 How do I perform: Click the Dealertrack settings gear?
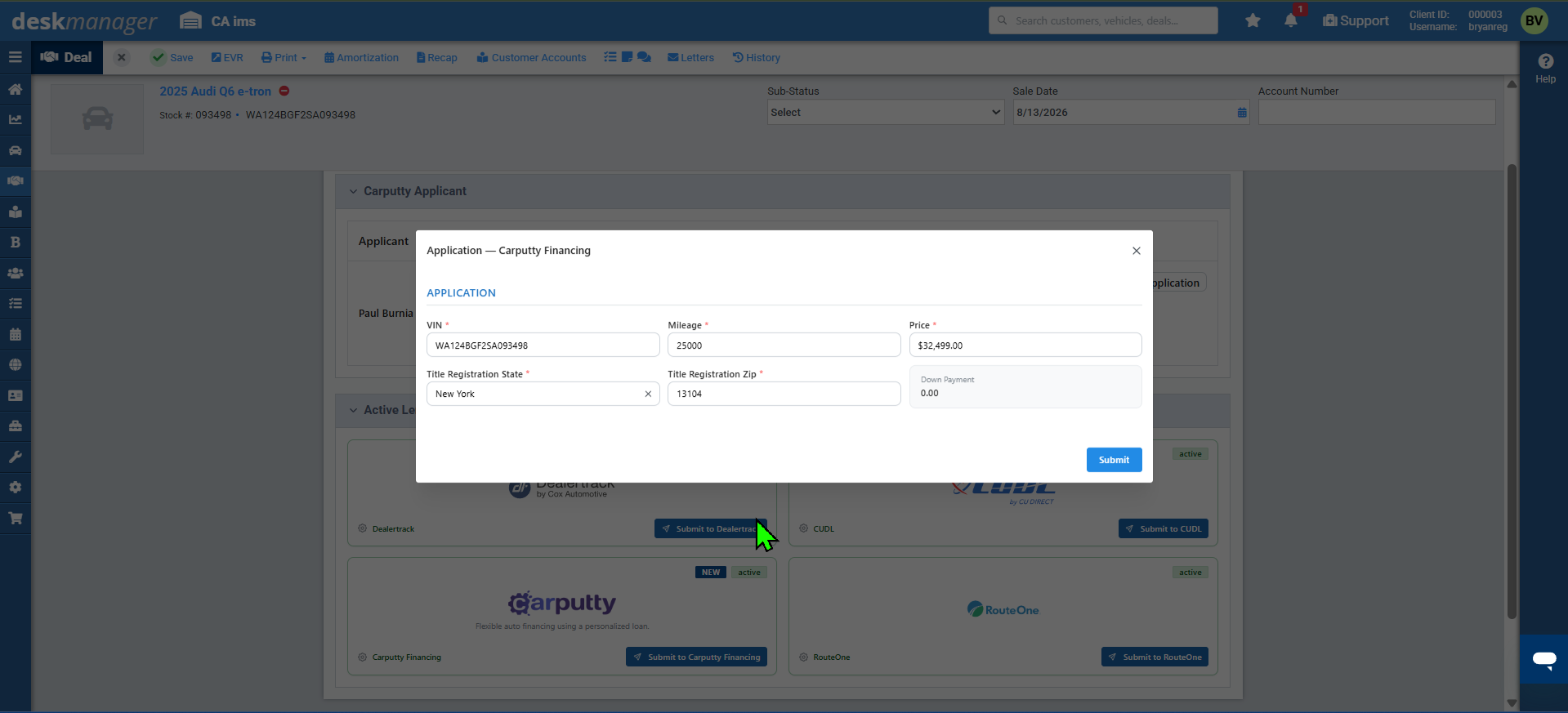[x=362, y=528]
